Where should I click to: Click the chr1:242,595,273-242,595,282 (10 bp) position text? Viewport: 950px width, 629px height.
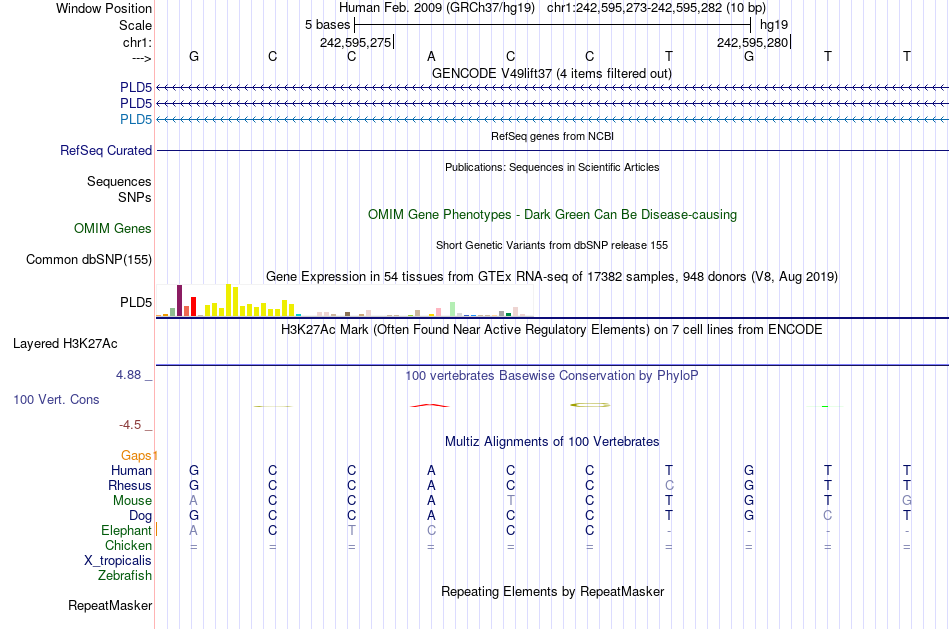(656, 8)
